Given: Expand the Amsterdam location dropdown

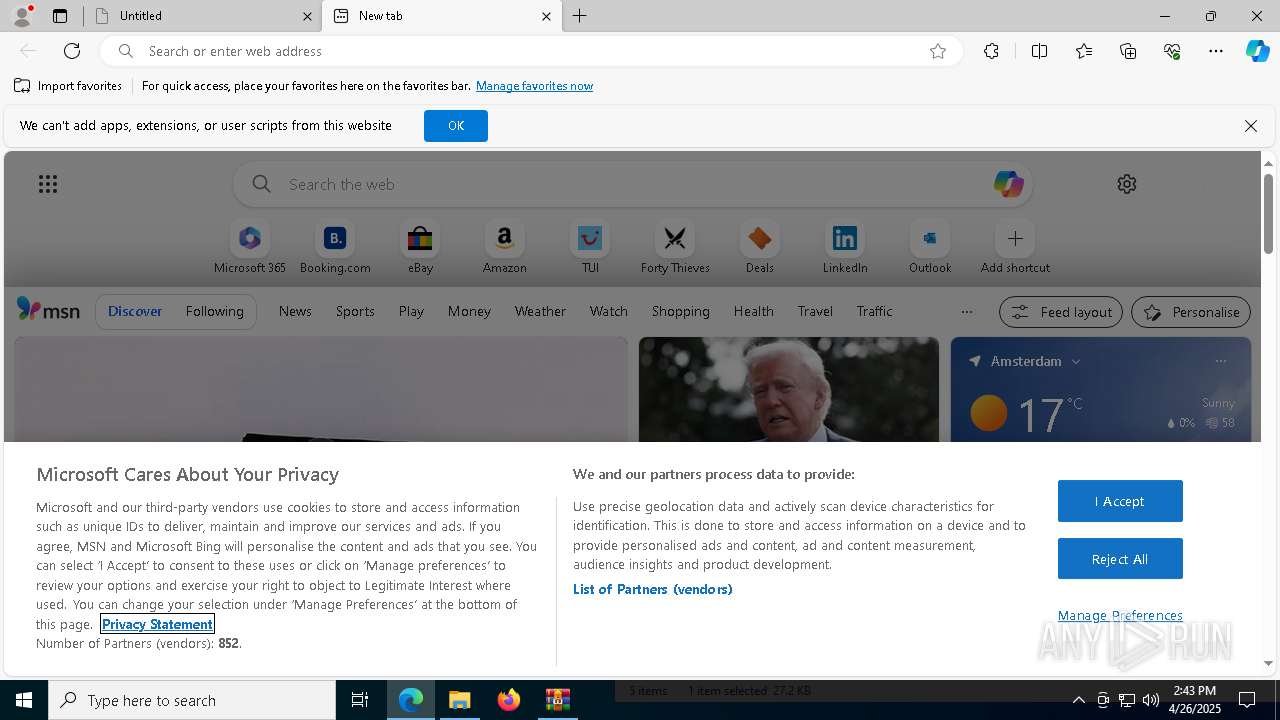Looking at the screenshot, I should point(1076,362).
